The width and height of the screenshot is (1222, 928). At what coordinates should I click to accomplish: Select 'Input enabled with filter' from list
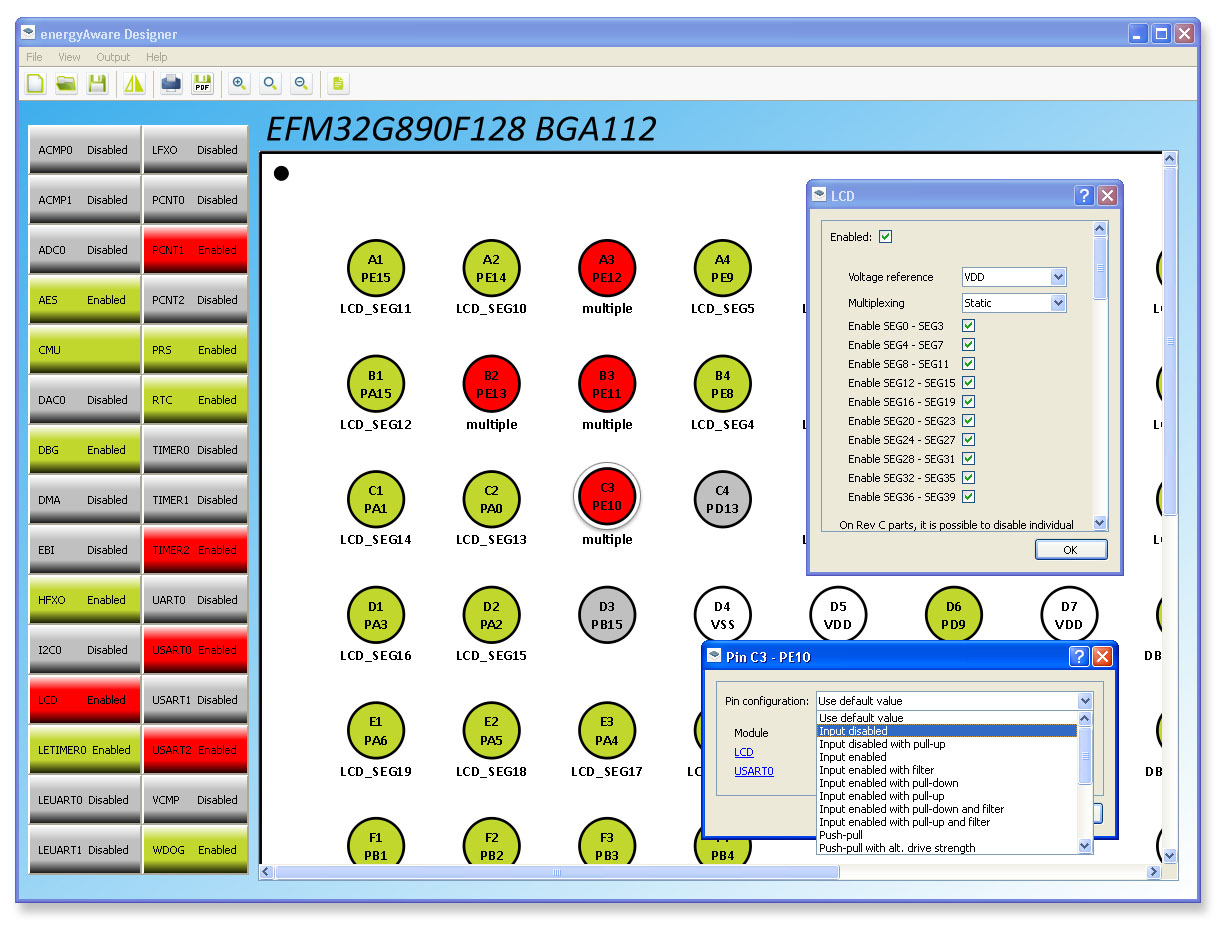[x=876, y=770]
